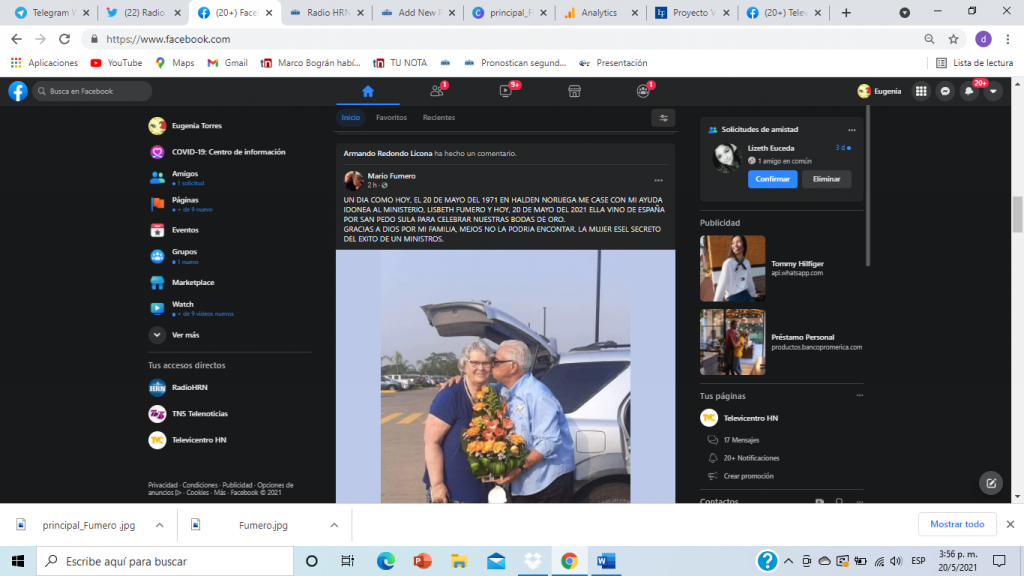Bookmark this page with the star icon
The image size is (1024, 576).
pyautogui.click(x=954, y=39)
